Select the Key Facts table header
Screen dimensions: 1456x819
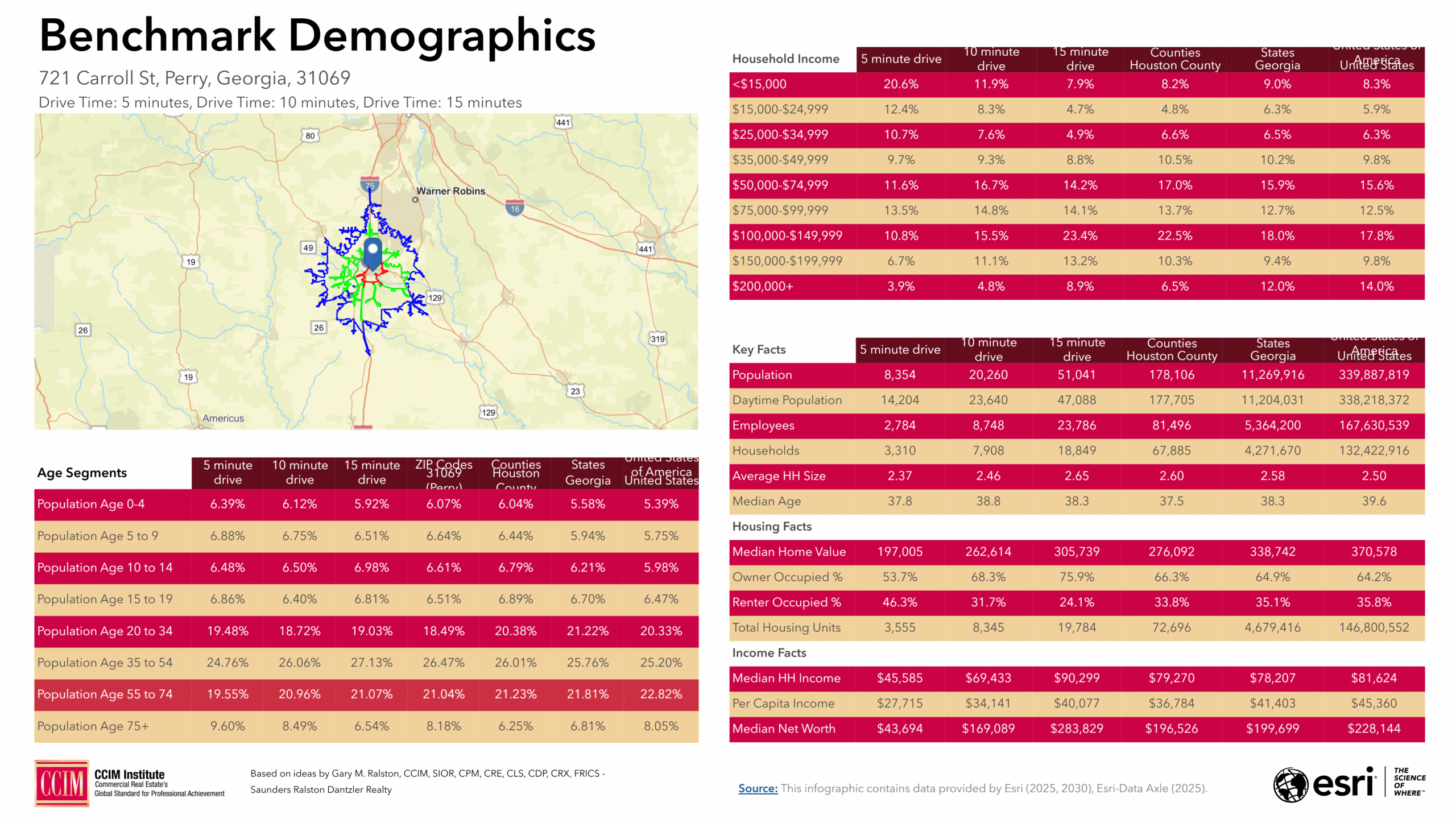click(x=759, y=350)
